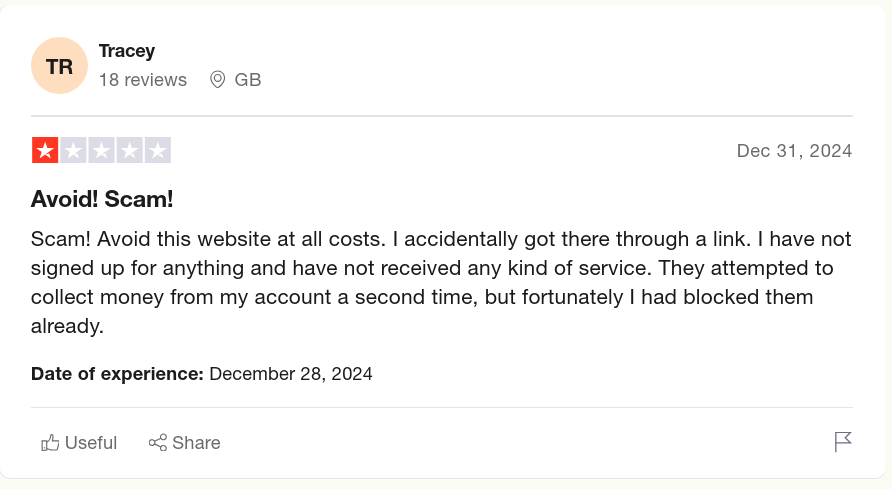This screenshot has height=489, width=892.
Task: Open the 'Avoid! Scam!' review title
Action: tap(102, 199)
